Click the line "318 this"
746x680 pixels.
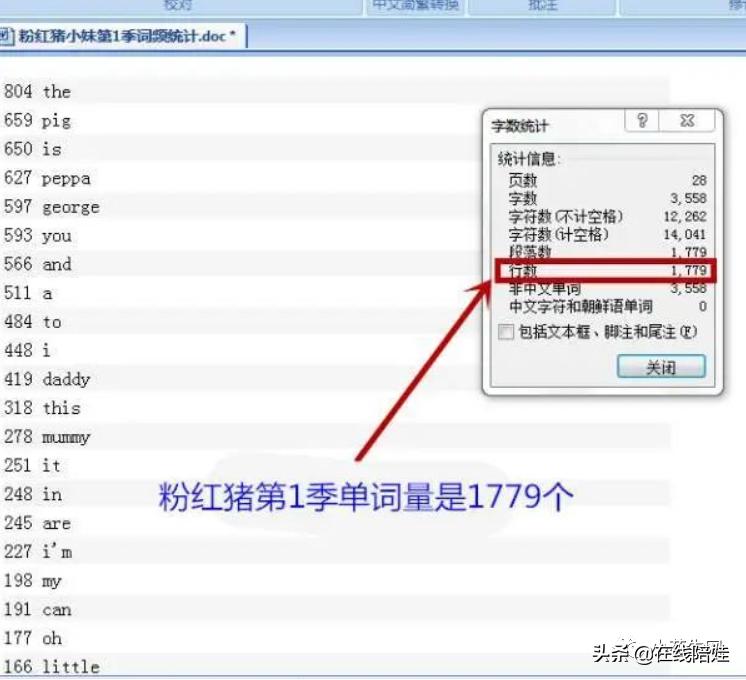(x=42, y=408)
